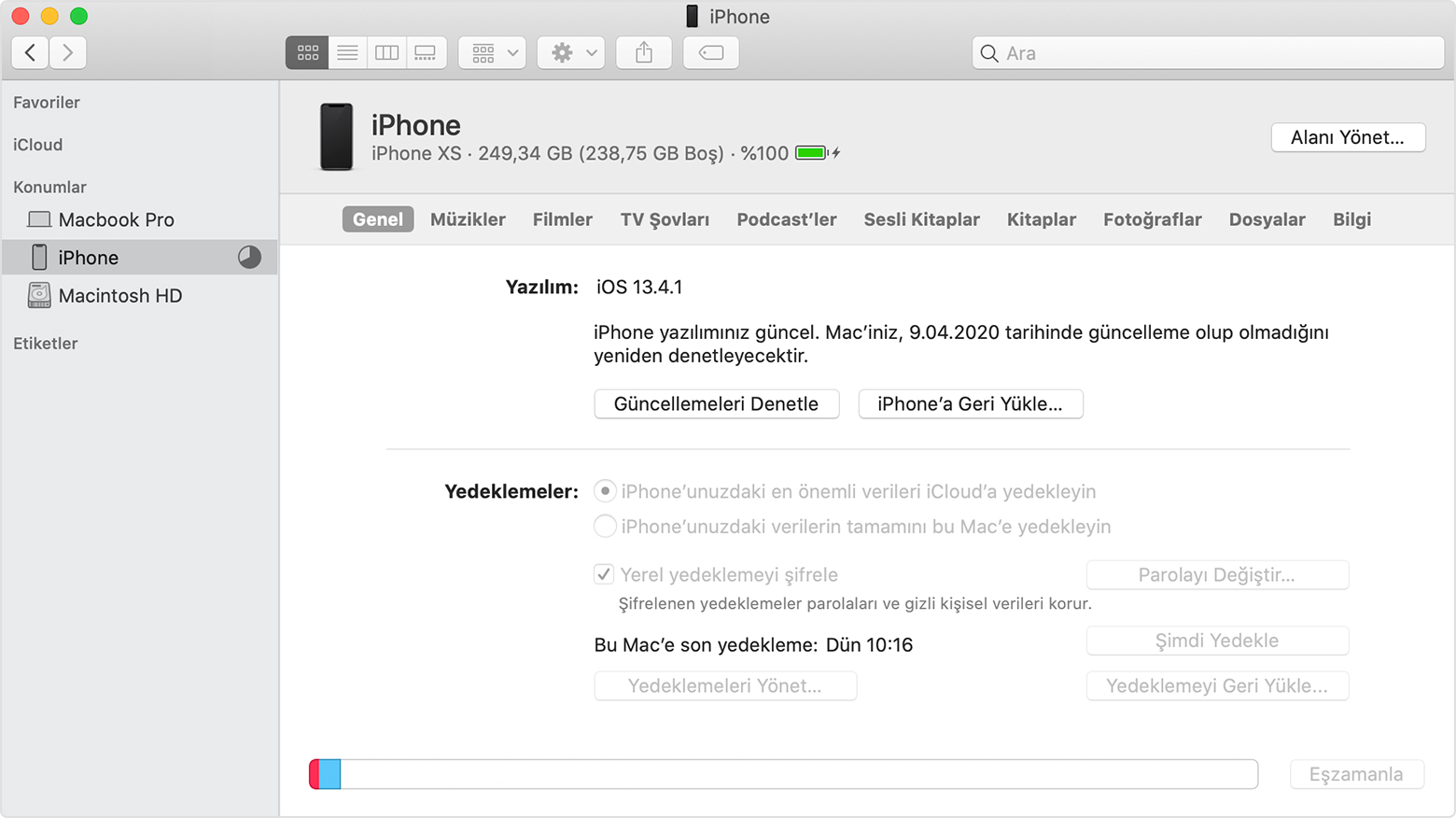Eject the iPhone from the sidebar
The height and width of the screenshot is (818, 1456).
pos(249,257)
